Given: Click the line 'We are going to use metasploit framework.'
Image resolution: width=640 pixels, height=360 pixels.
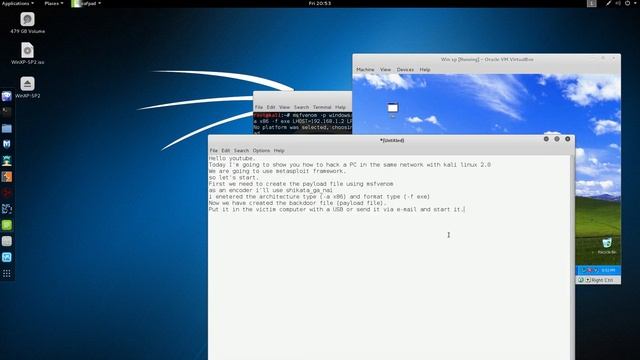Looking at the screenshot, I should [x=277, y=171].
